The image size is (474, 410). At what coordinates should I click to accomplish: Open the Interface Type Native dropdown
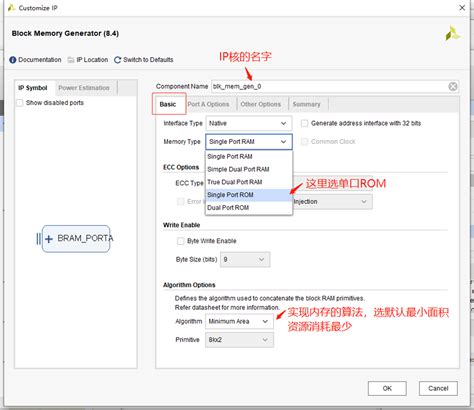click(x=249, y=123)
